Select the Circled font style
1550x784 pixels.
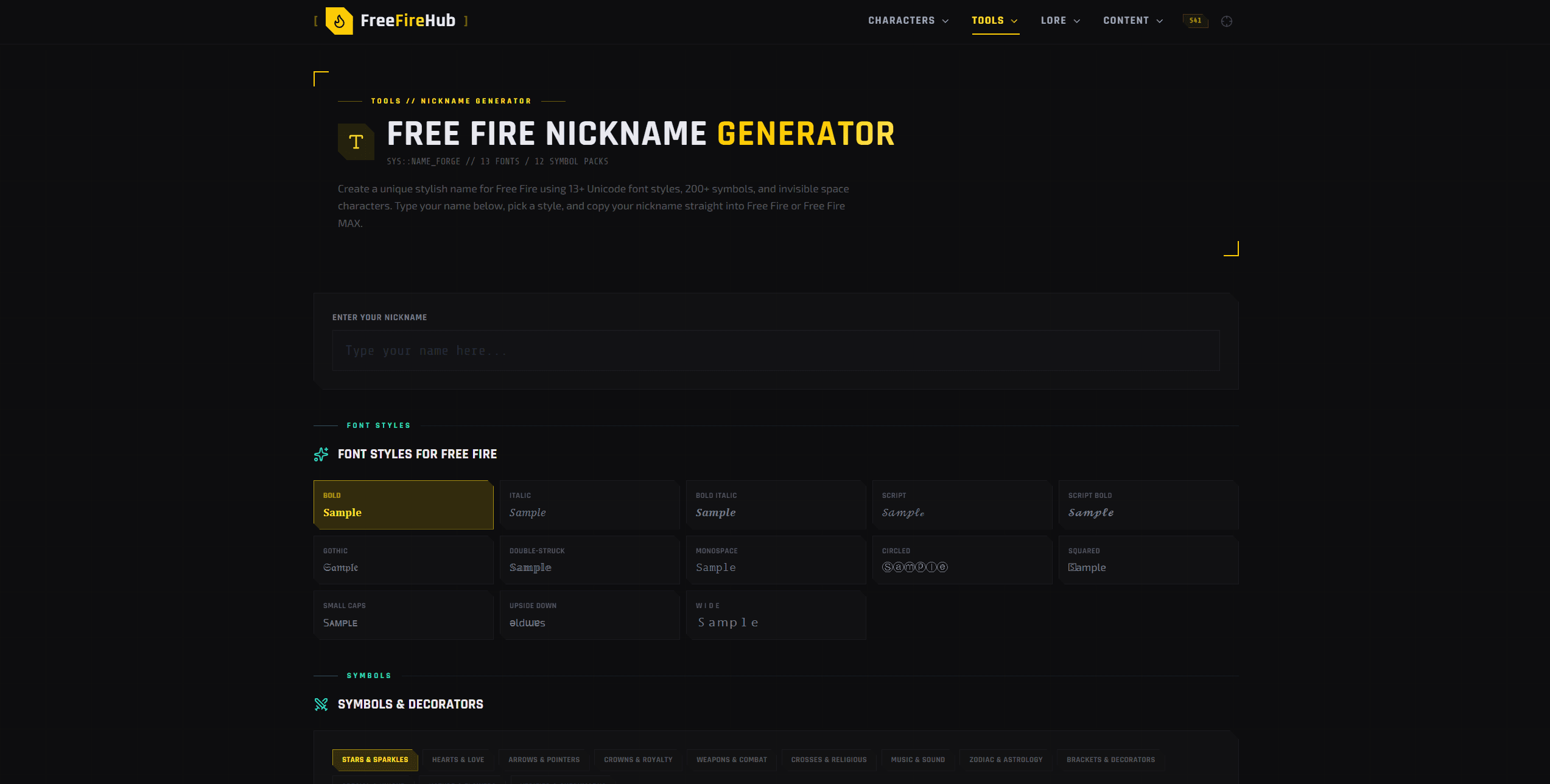coord(962,559)
